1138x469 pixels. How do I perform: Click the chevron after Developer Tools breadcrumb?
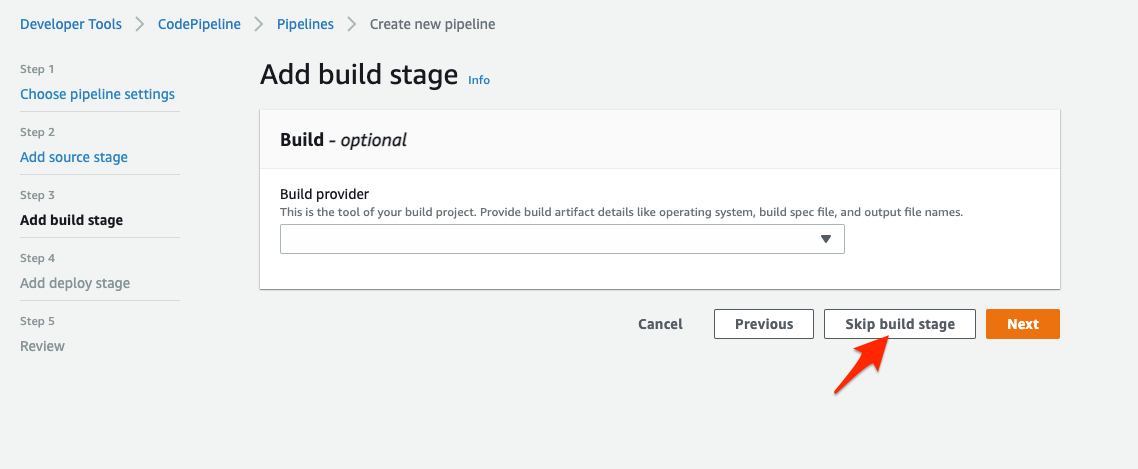140,24
